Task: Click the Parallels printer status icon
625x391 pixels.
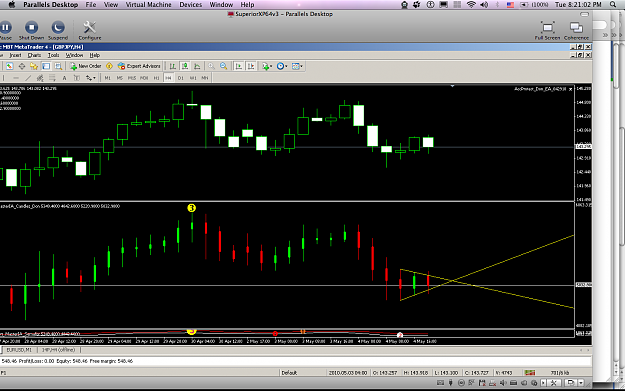Action: [x=492, y=383]
